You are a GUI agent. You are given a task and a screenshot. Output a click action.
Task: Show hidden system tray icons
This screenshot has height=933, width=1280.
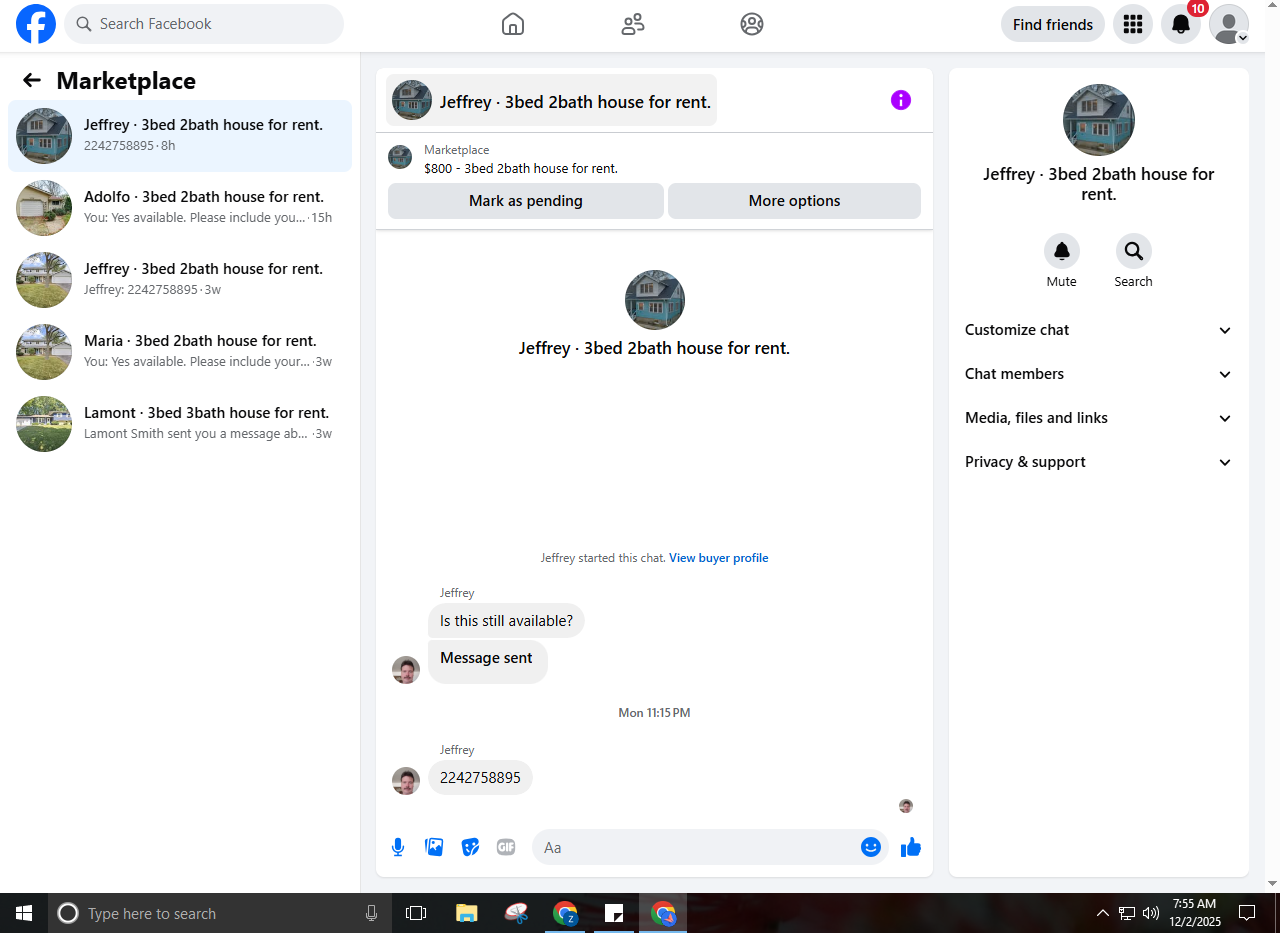(x=1103, y=913)
